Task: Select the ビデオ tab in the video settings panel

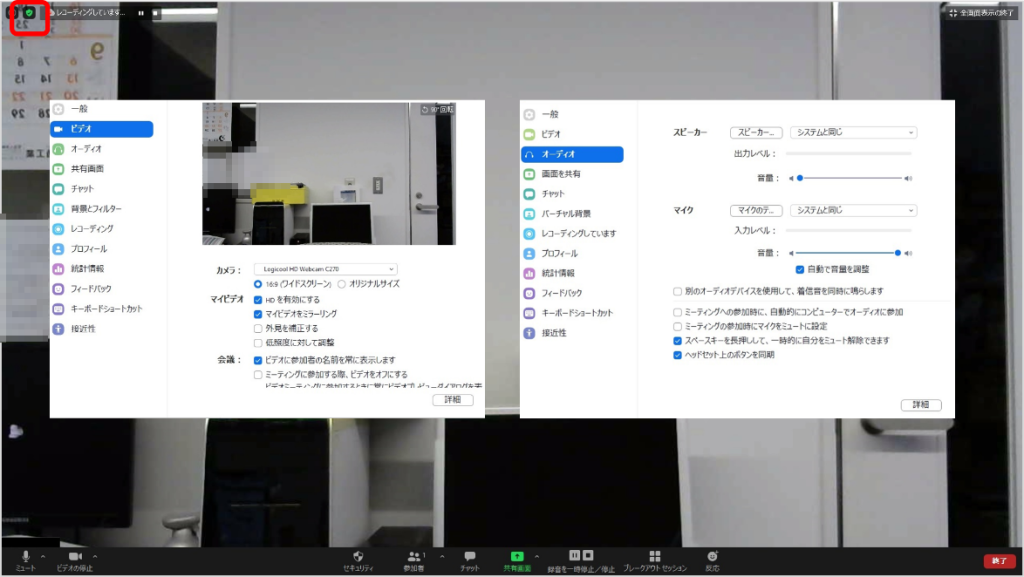Action: [x=102, y=129]
